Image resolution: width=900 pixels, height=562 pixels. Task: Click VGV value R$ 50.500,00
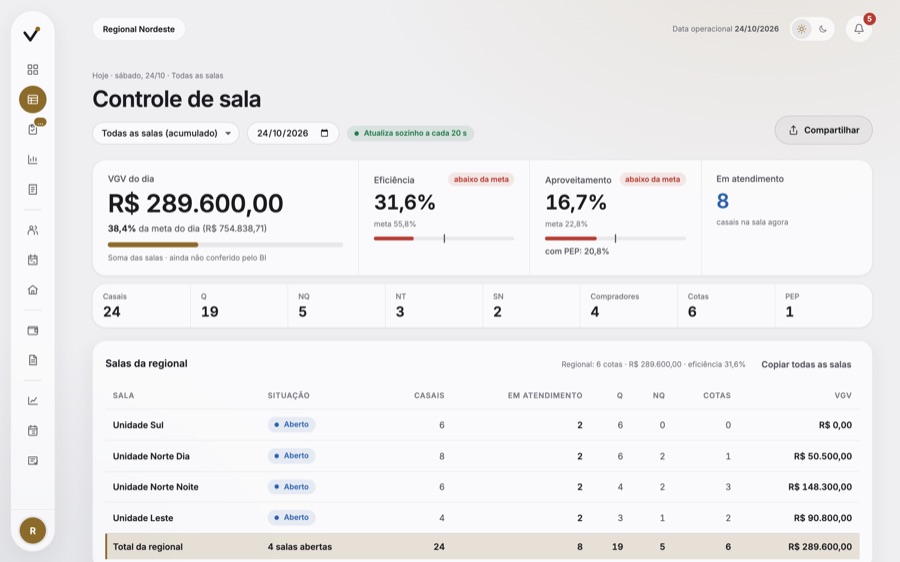823,456
